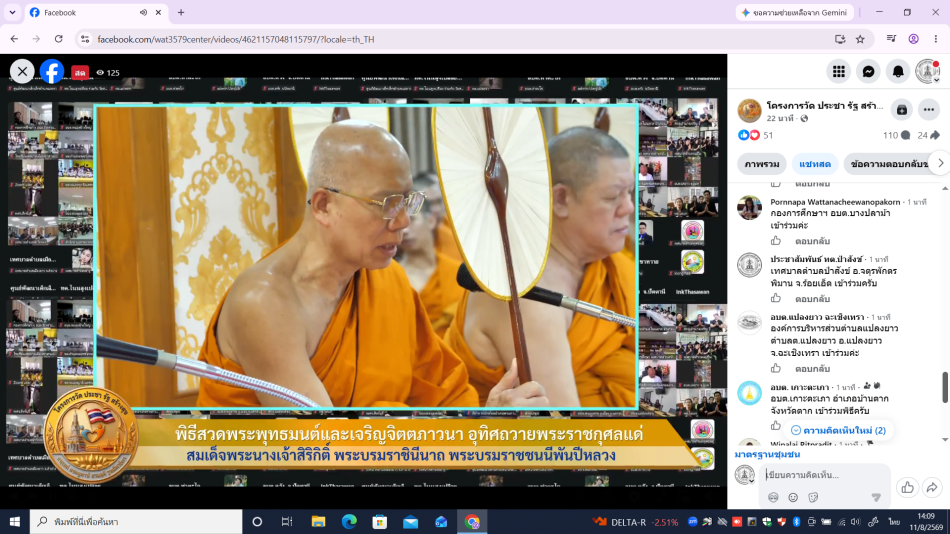
Task: Click the ขอความช่วยเหลือจาก Gemini button
Action: (794, 12)
